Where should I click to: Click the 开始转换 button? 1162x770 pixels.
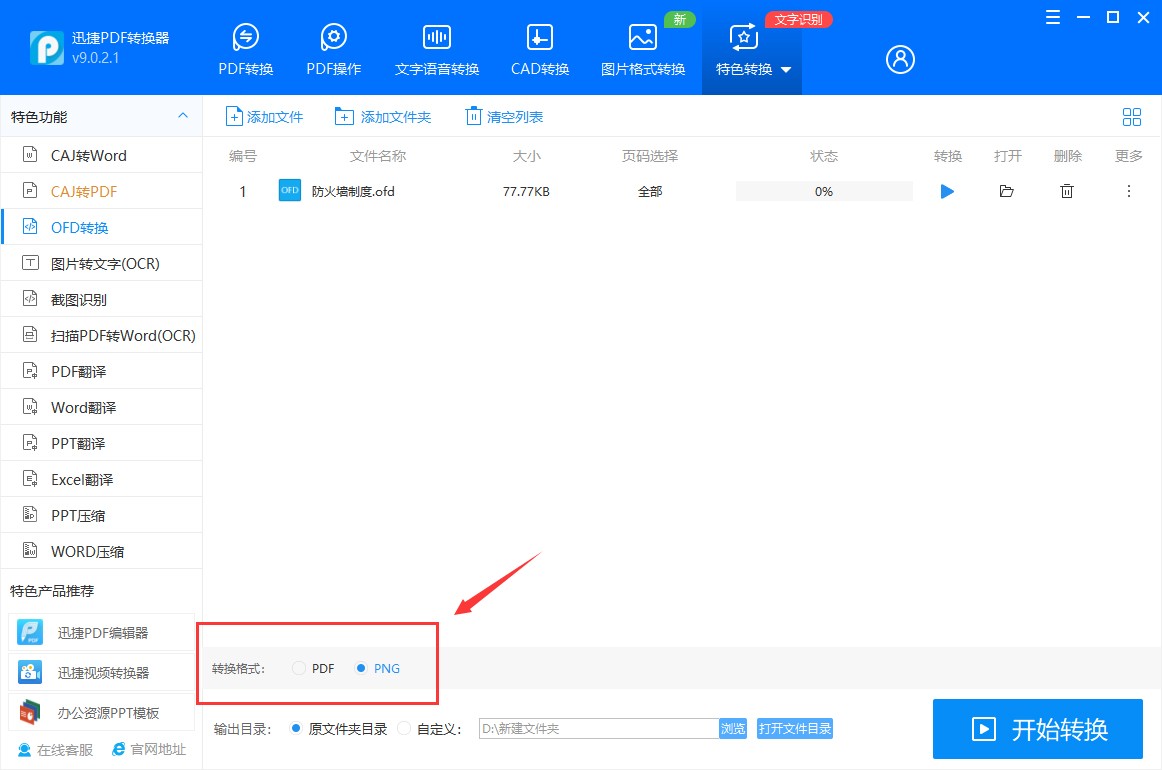[x=1037, y=728]
